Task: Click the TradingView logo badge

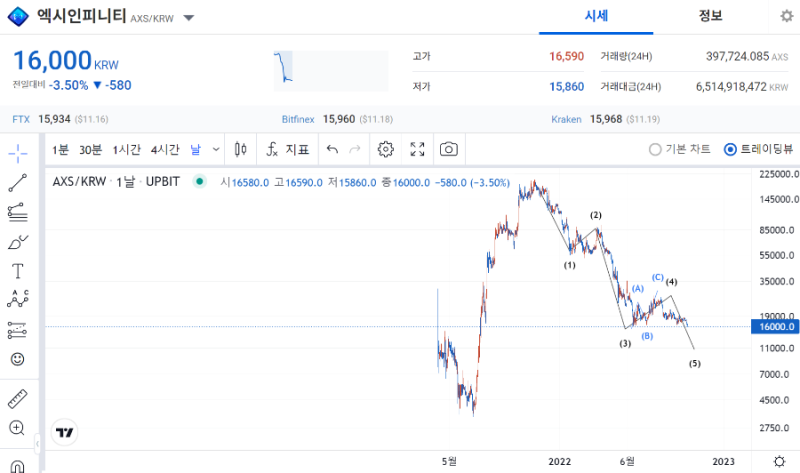Action: [x=64, y=433]
